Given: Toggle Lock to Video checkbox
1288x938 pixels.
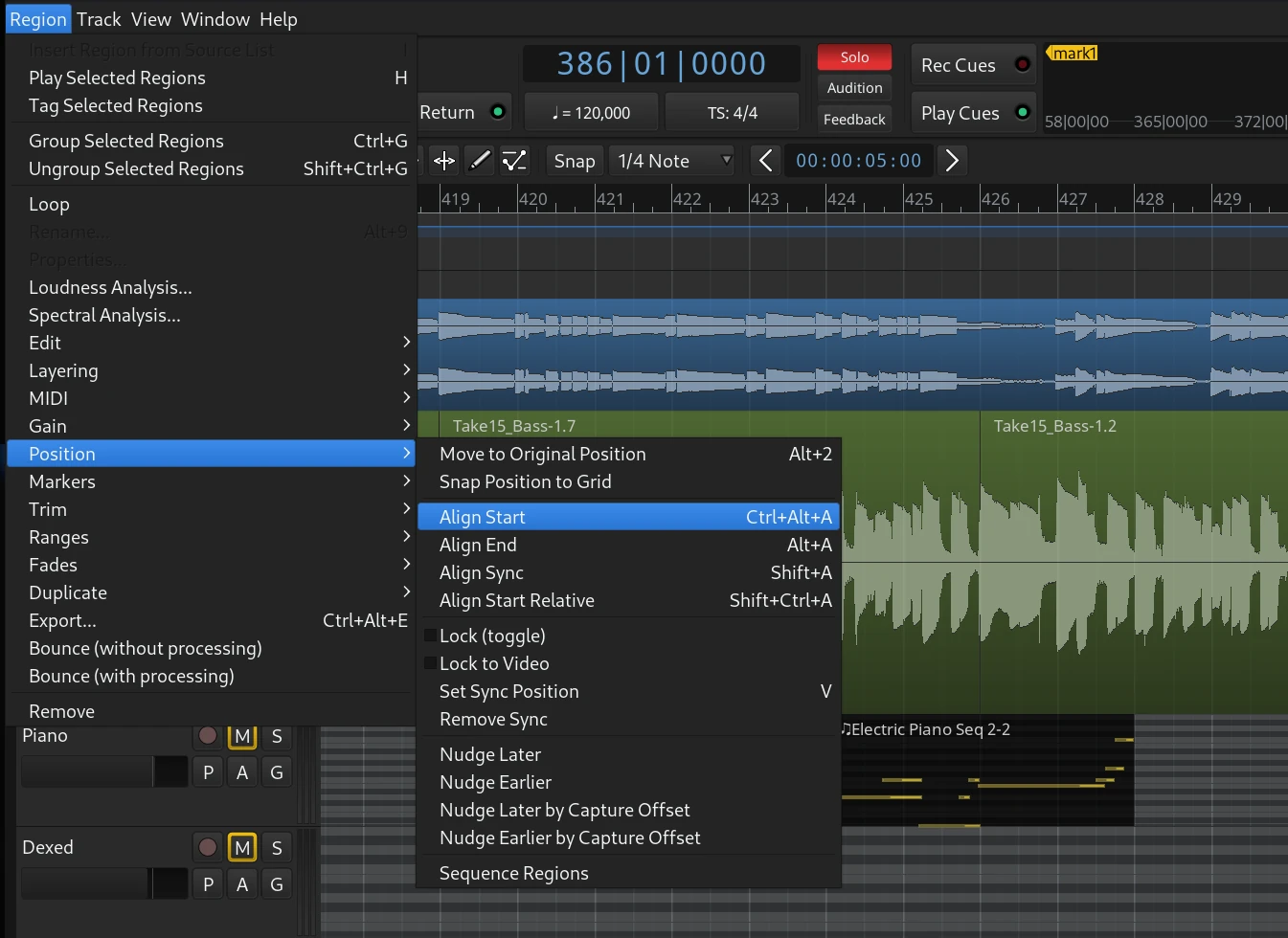Looking at the screenshot, I should [x=430, y=664].
